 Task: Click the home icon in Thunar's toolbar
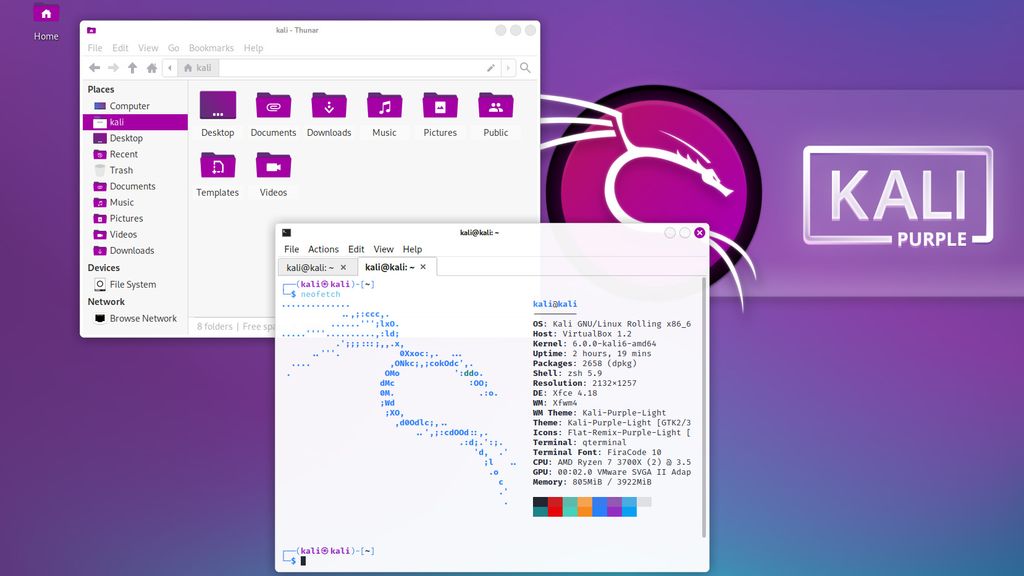pyautogui.click(x=150, y=67)
